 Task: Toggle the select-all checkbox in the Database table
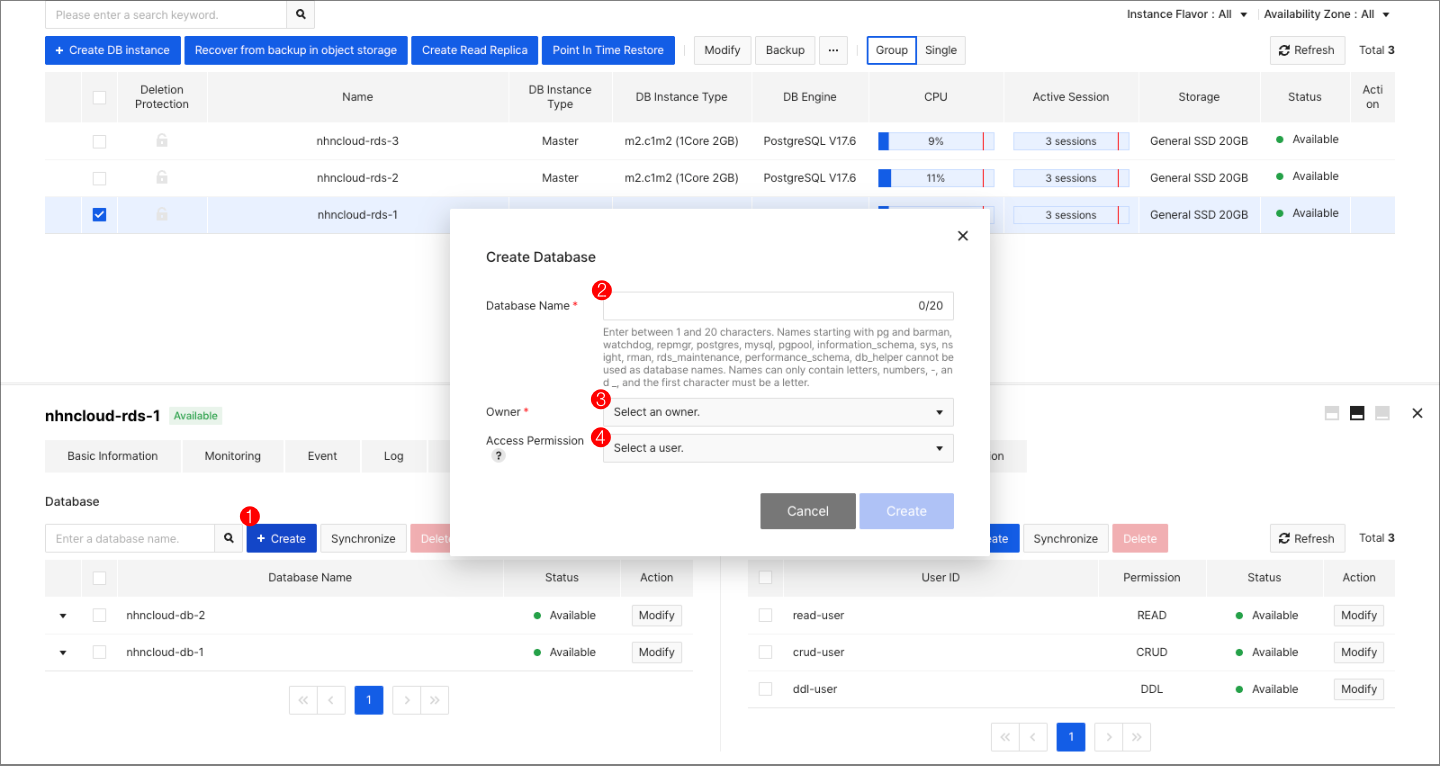pos(99,577)
